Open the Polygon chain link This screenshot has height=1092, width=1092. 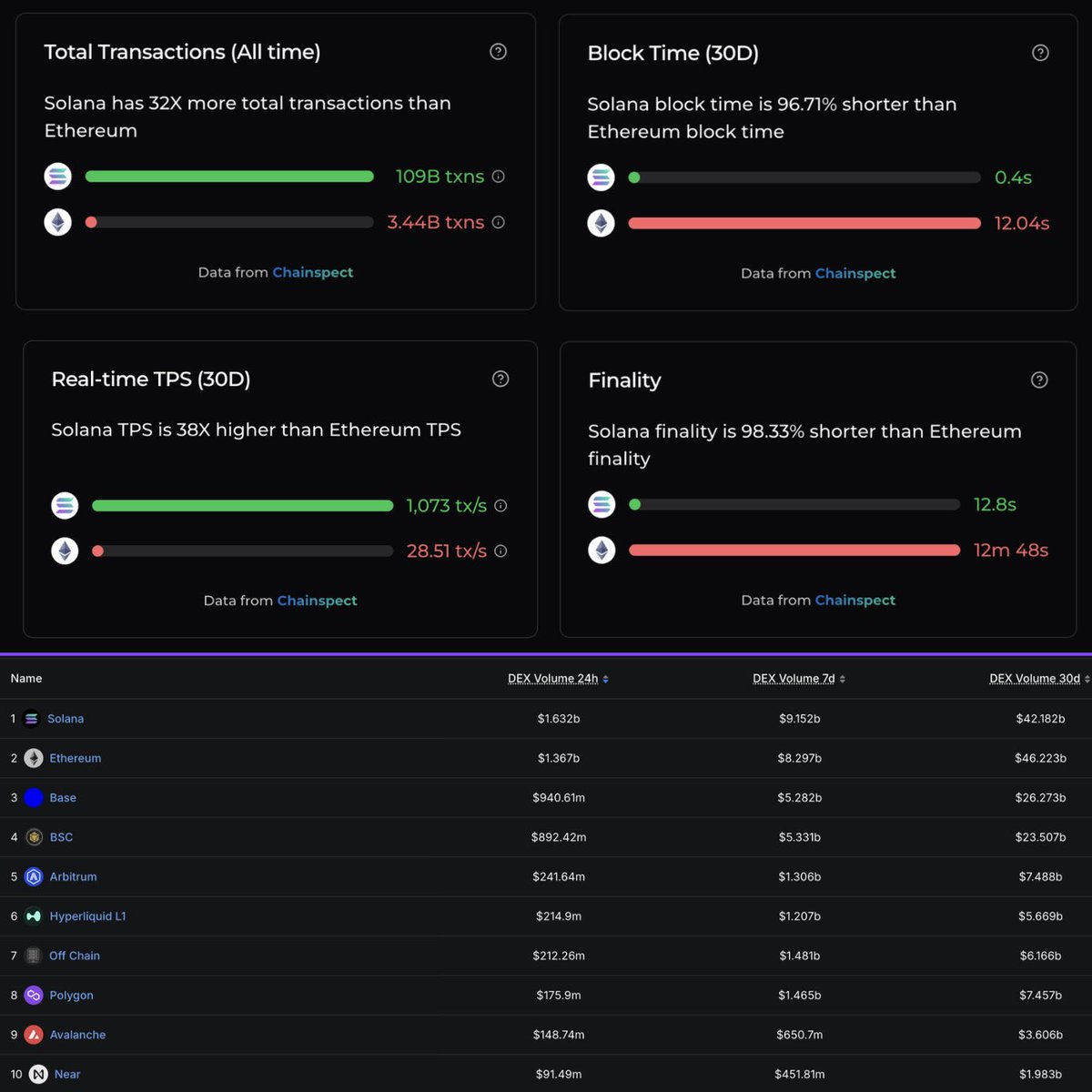[x=72, y=996]
